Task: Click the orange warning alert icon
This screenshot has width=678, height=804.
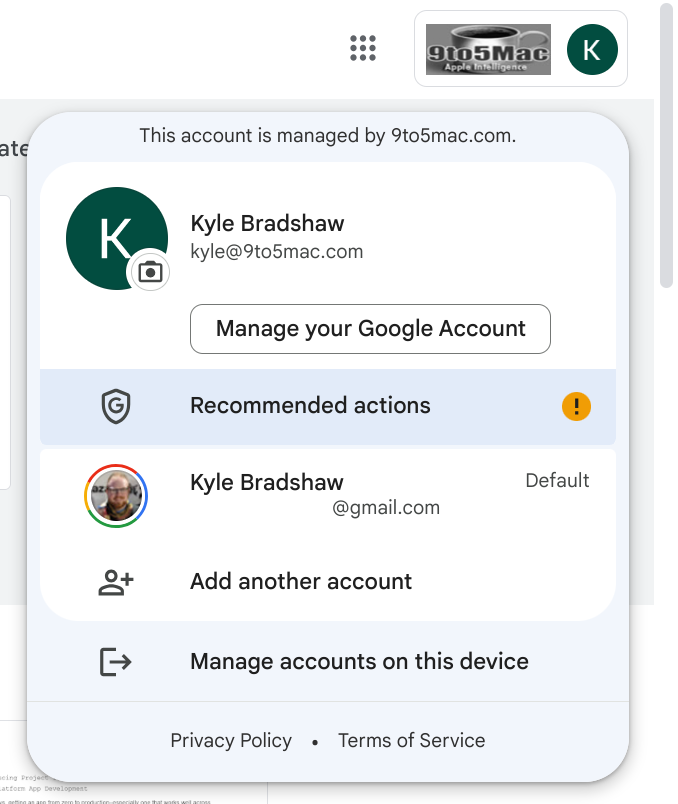Action: click(577, 406)
